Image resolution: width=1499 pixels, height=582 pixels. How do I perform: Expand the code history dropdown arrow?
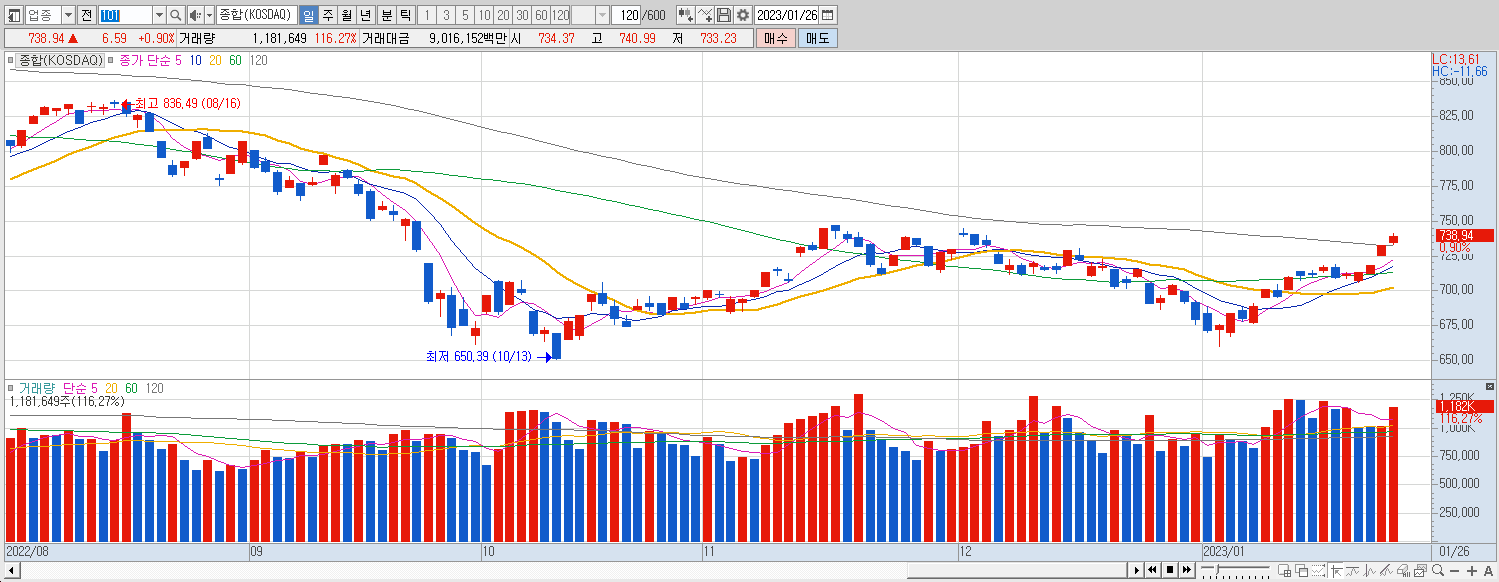click(159, 15)
